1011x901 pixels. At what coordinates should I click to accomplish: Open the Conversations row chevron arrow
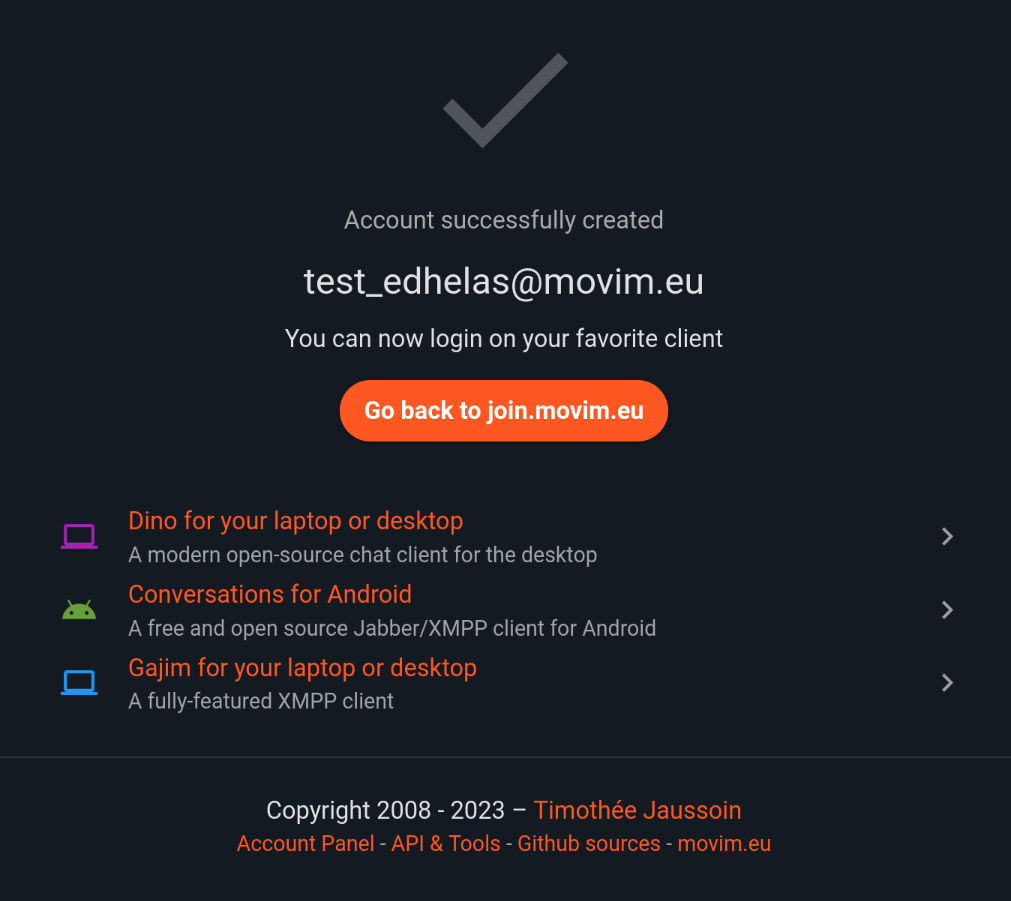(x=947, y=610)
